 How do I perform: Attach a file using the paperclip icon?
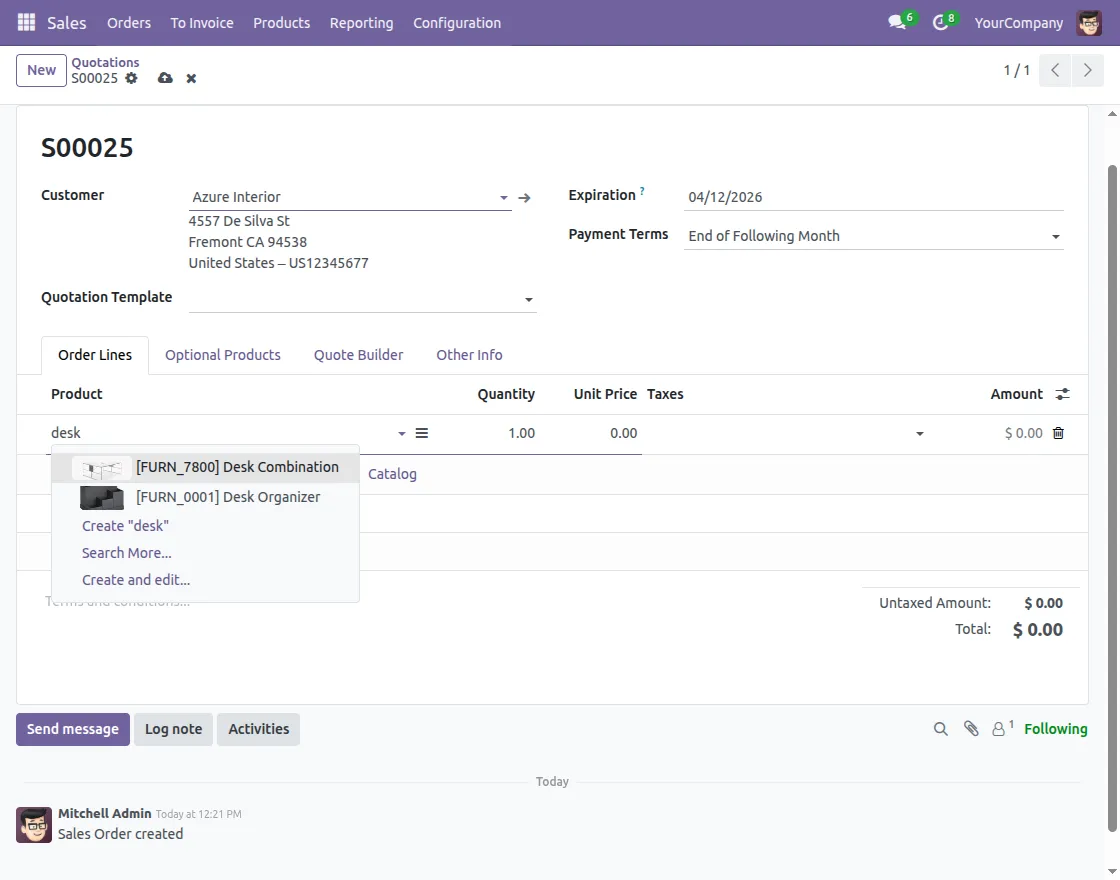pos(971,729)
